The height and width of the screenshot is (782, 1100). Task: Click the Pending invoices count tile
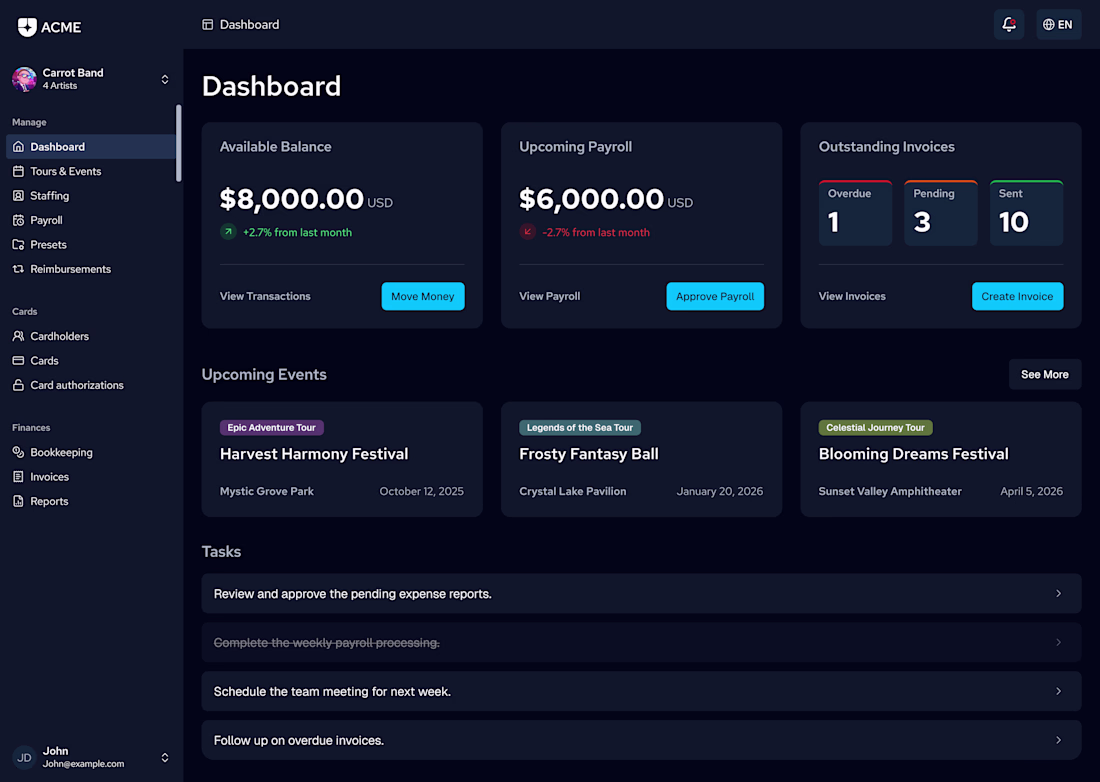tap(941, 213)
